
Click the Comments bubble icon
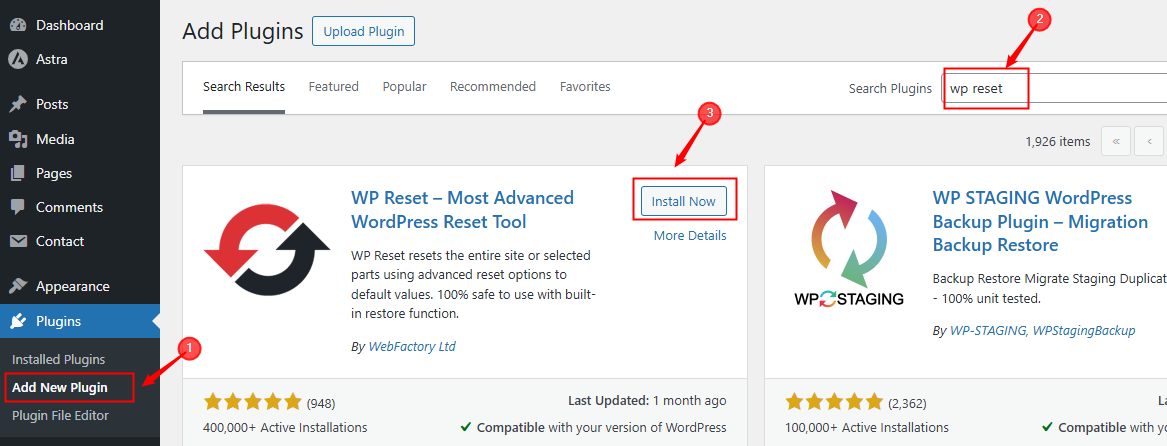point(18,207)
